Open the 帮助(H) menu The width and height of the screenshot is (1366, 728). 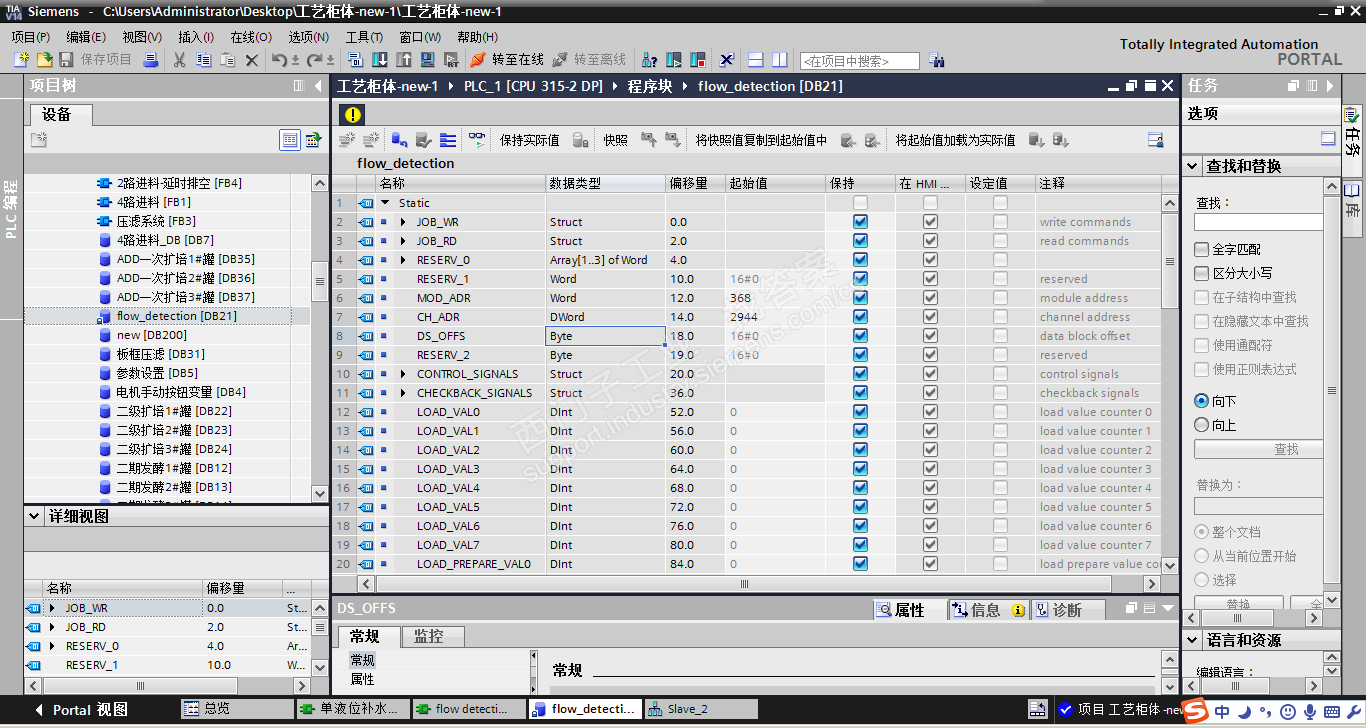coord(478,37)
